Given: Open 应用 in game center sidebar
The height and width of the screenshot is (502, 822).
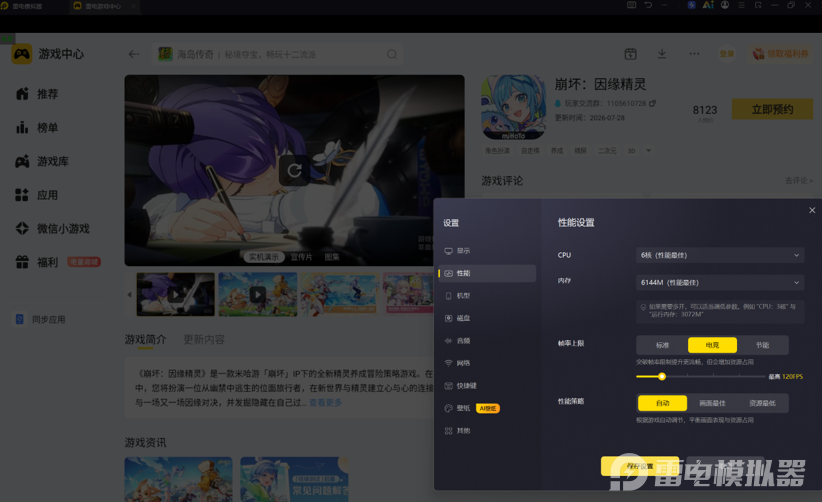Looking at the screenshot, I should (37, 195).
